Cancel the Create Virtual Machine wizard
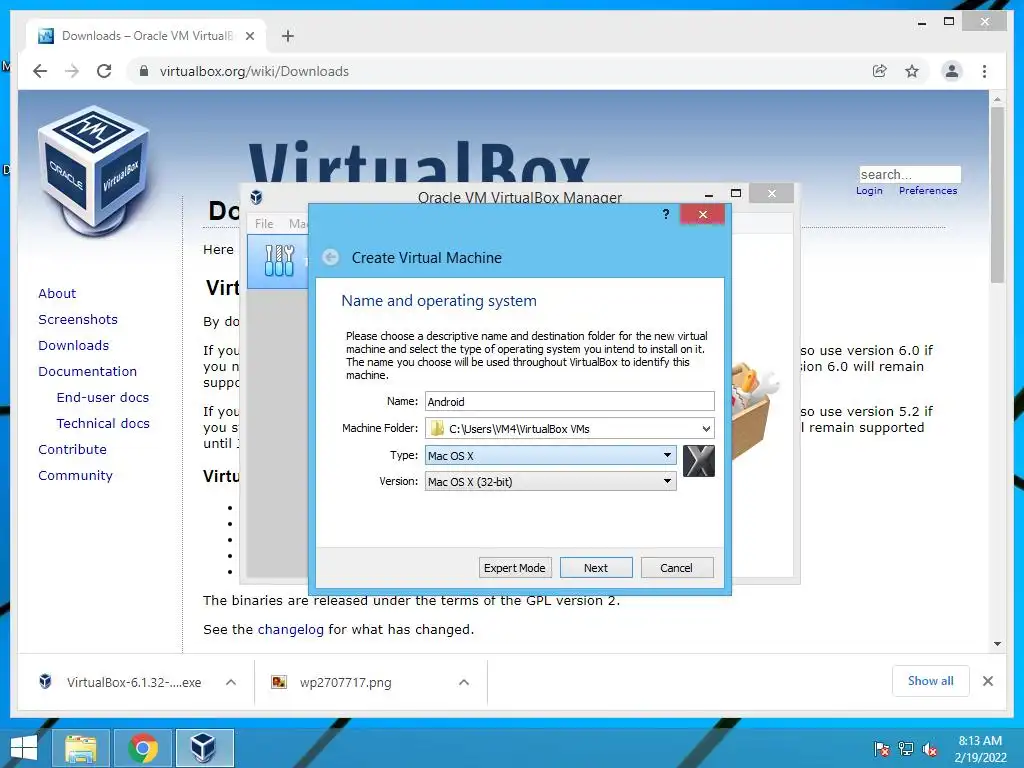This screenshot has width=1024, height=768. click(677, 568)
